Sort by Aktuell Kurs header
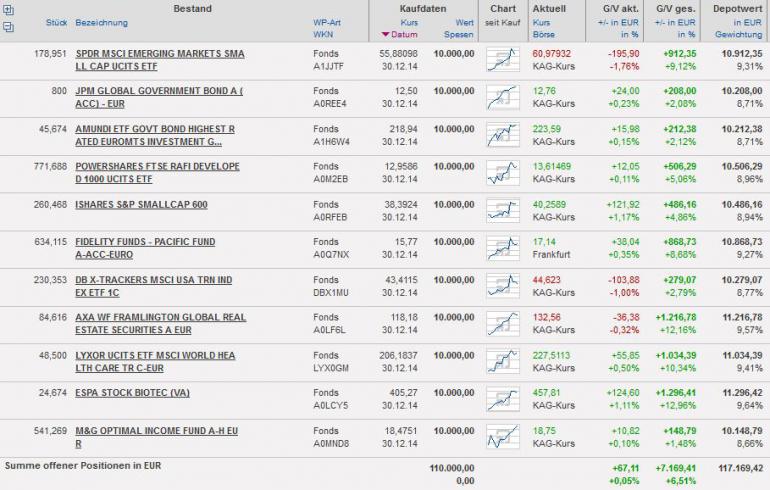The width and height of the screenshot is (770, 490). [x=541, y=23]
